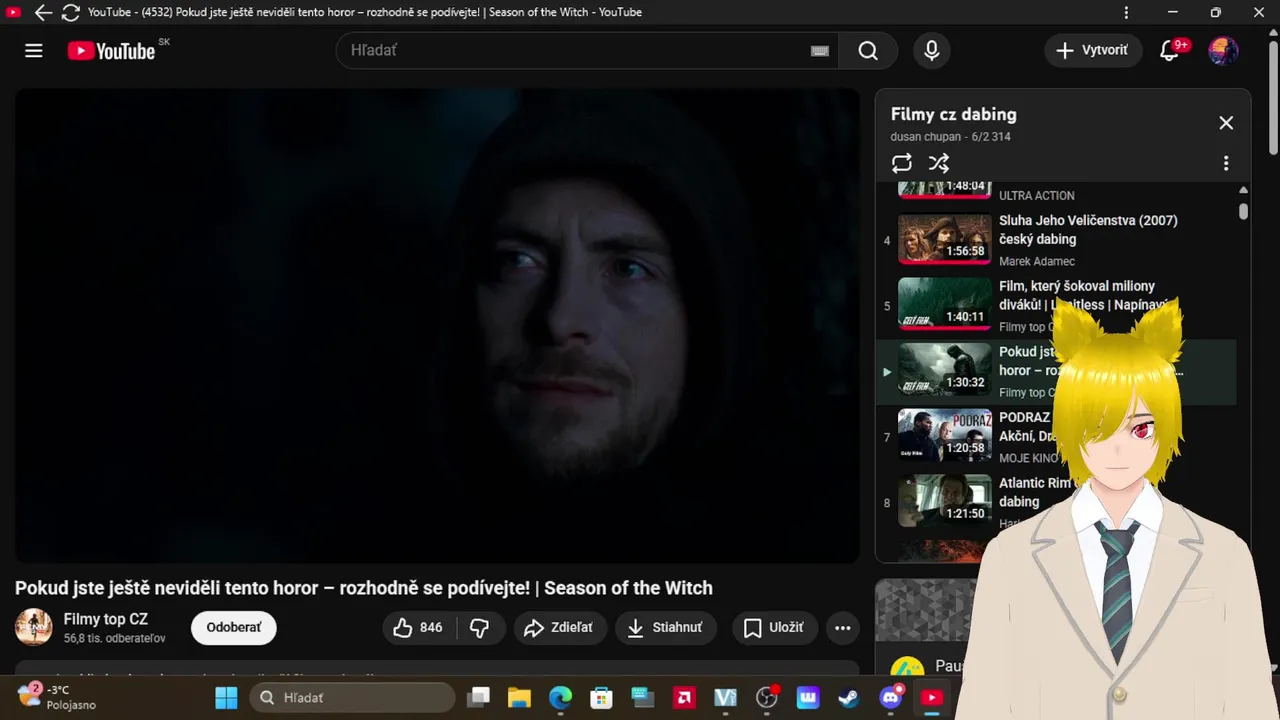Open the Atlantic Rim 1:21:50 thumbnail

pyautogui.click(x=944, y=501)
